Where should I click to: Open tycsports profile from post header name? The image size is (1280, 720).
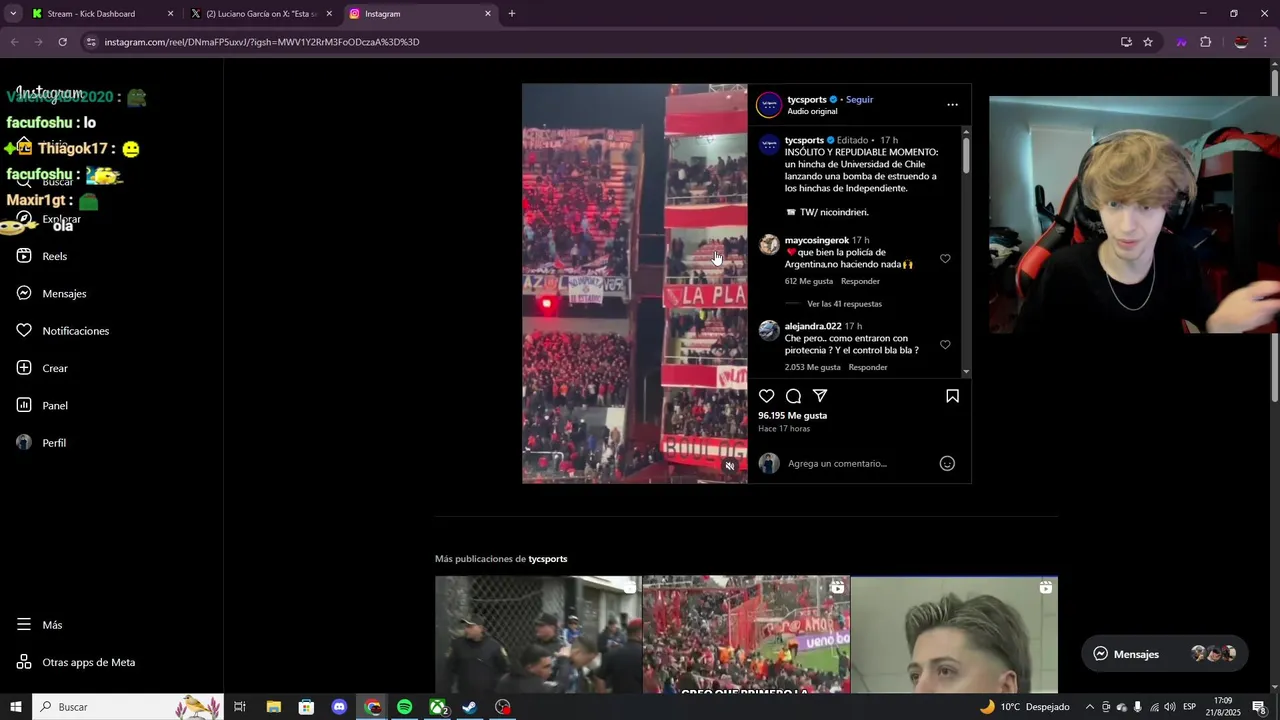[807, 99]
